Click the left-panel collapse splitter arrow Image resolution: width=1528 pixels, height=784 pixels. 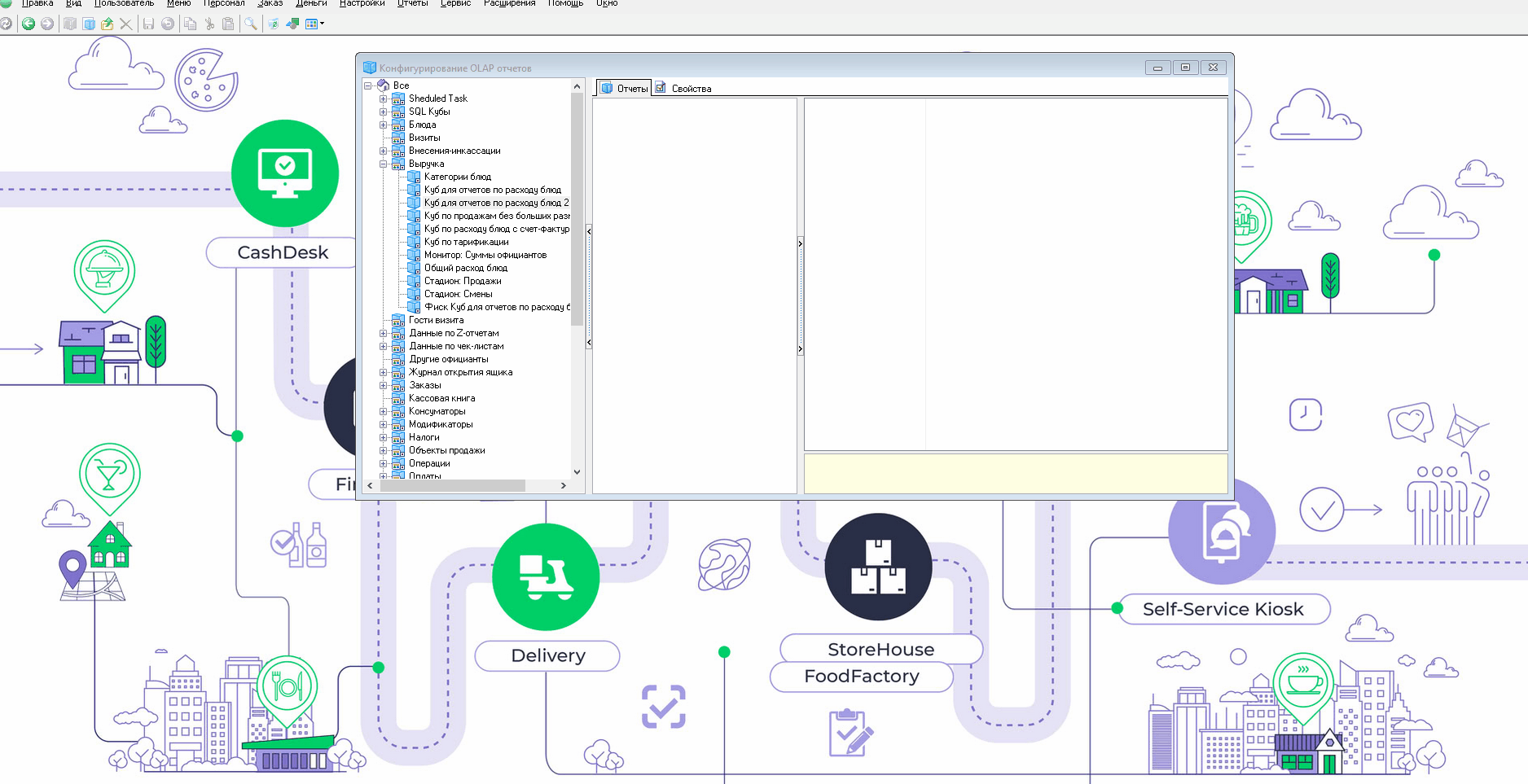589,231
